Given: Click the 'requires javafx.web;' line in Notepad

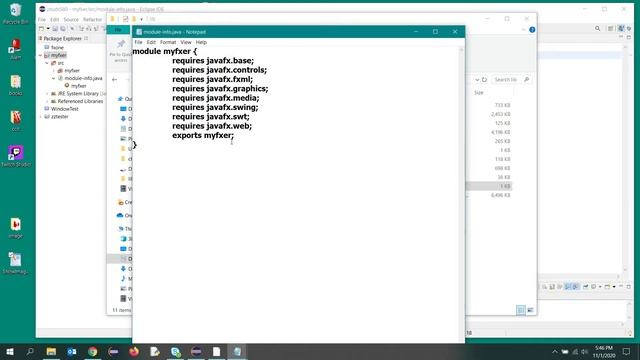Looking at the screenshot, I should point(212,126).
